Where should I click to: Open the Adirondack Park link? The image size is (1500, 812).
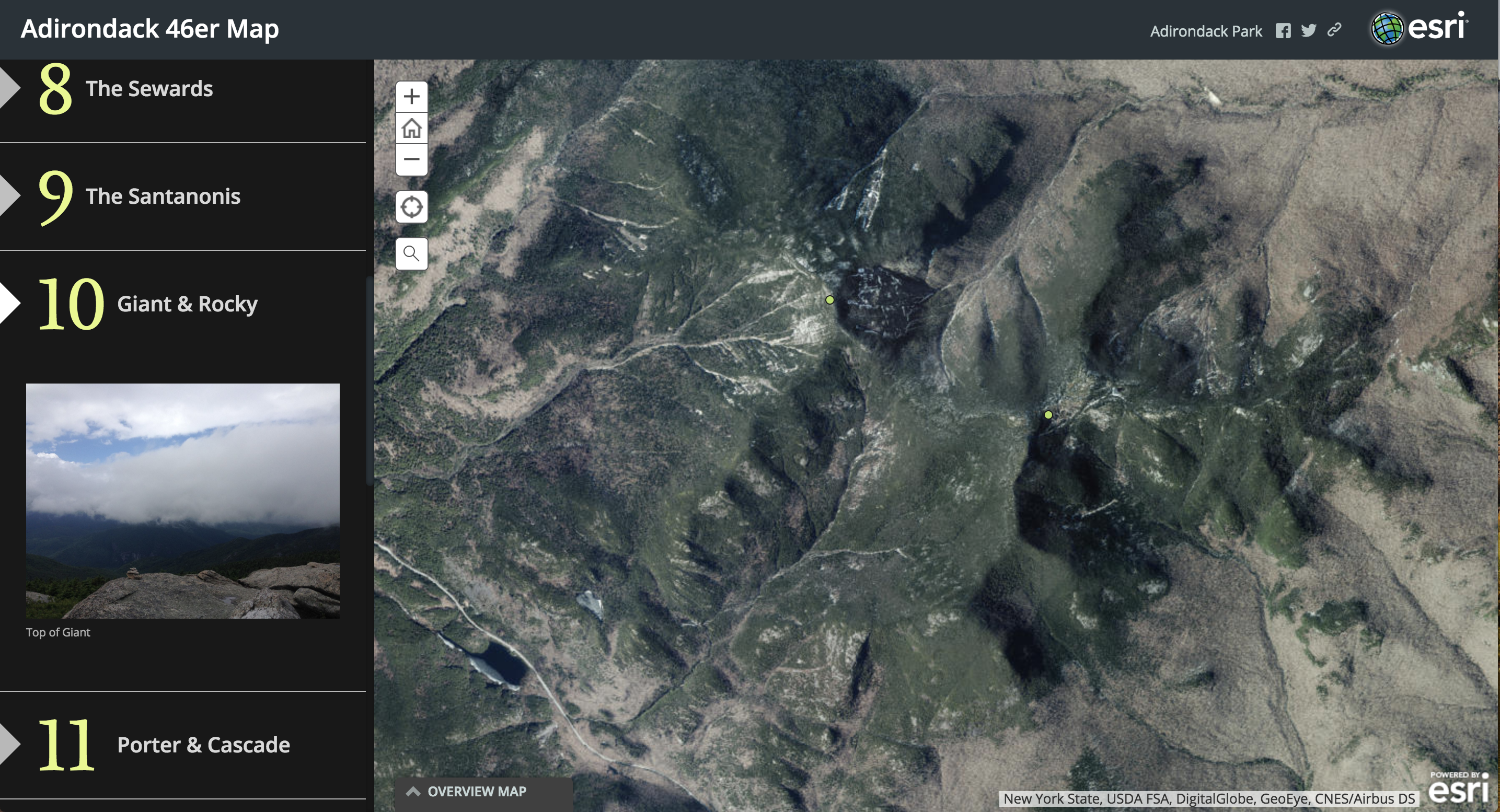(1206, 31)
